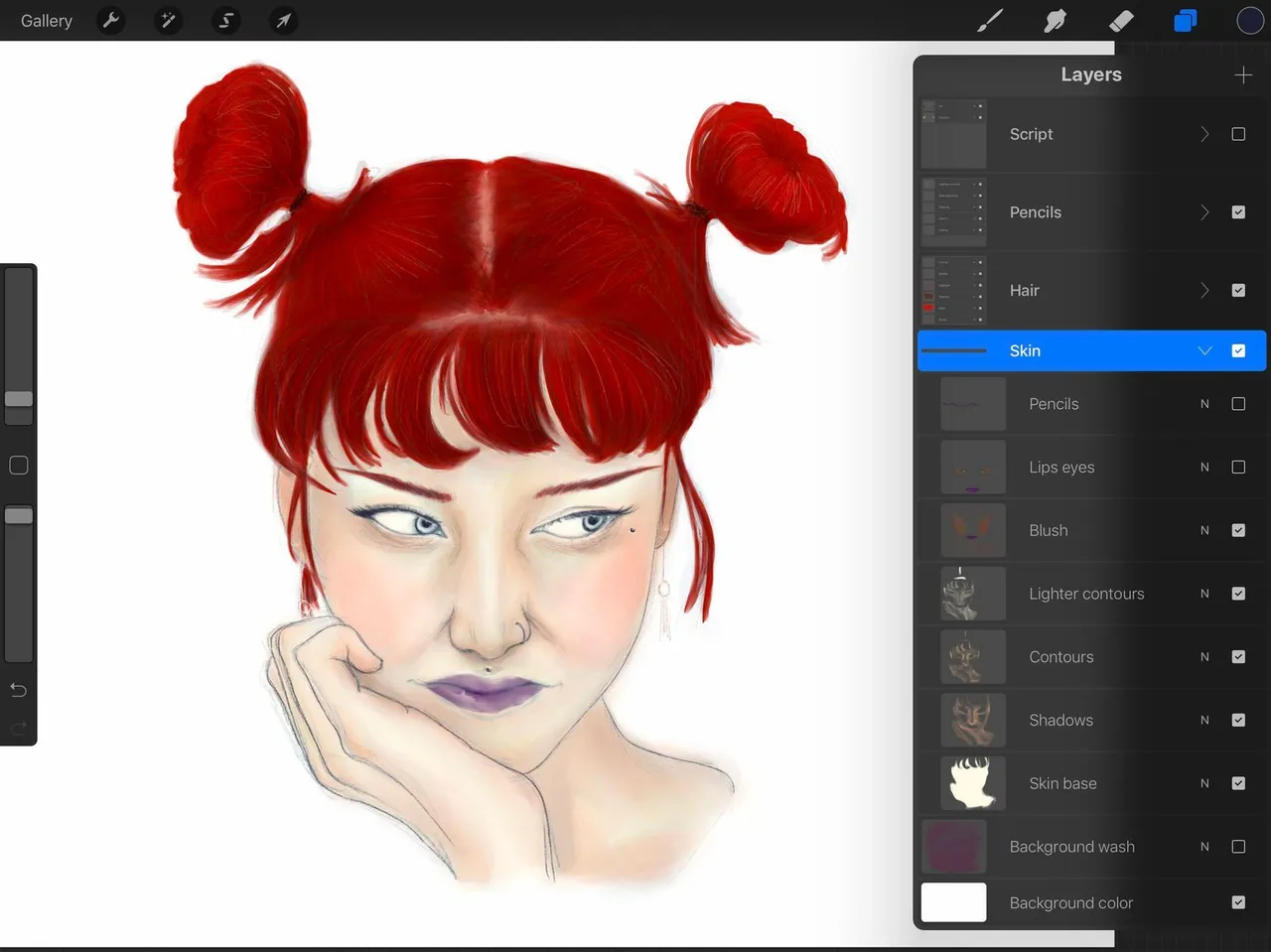This screenshot has width=1271, height=952.
Task: Select the 'Lips eyes' layer name
Action: pos(1061,468)
